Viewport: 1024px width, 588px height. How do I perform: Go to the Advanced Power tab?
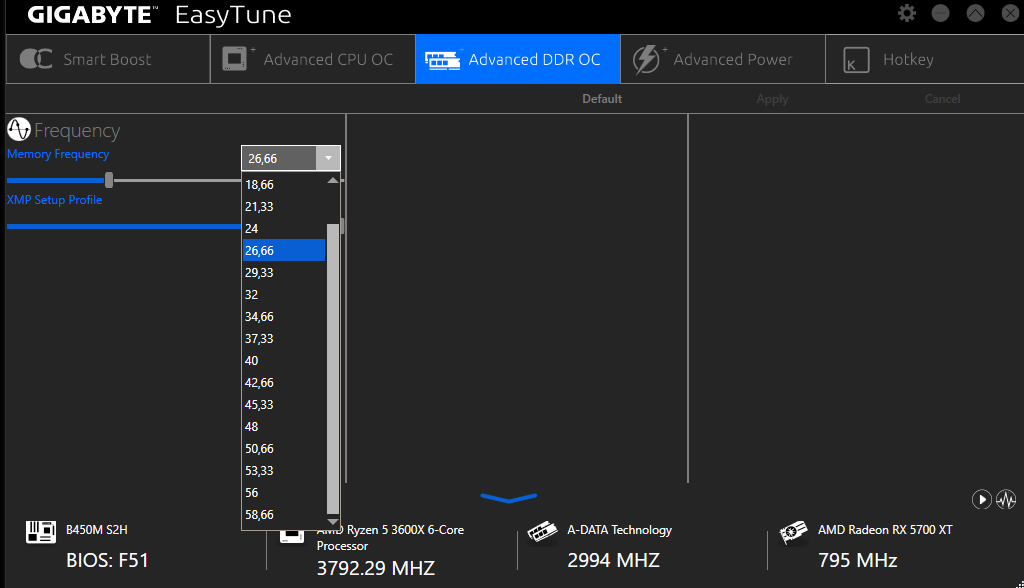723,59
